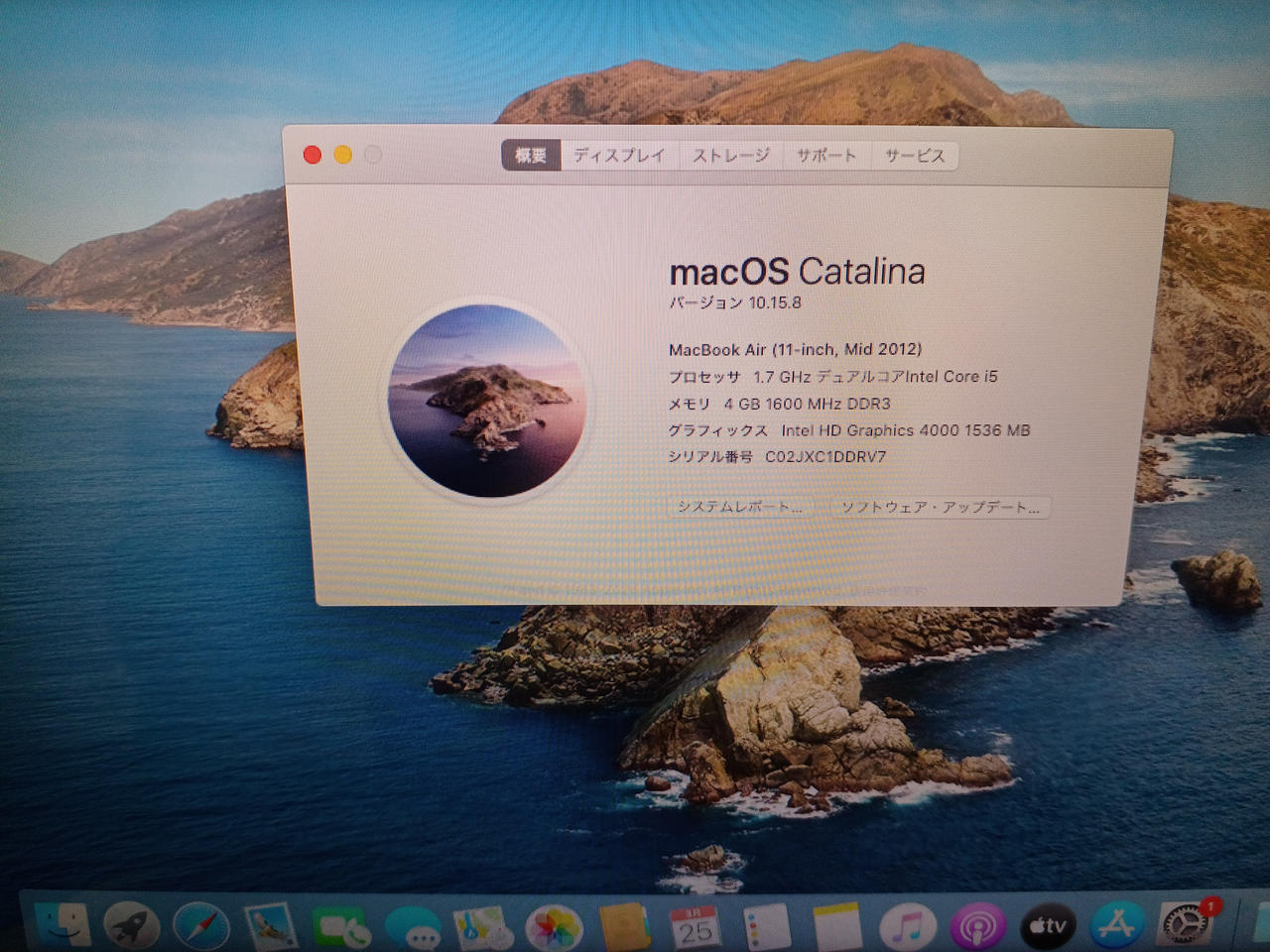
Task: Click the システムレポート button
Action: point(739,507)
